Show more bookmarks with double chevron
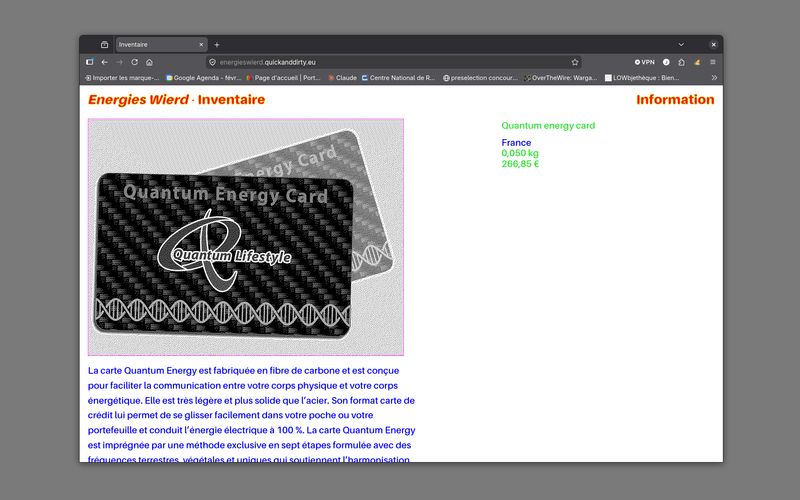The image size is (800, 500). (x=714, y=77)
